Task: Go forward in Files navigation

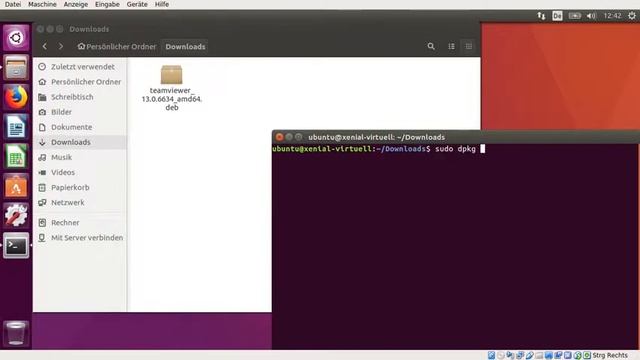Action: [x=61, y=47]
